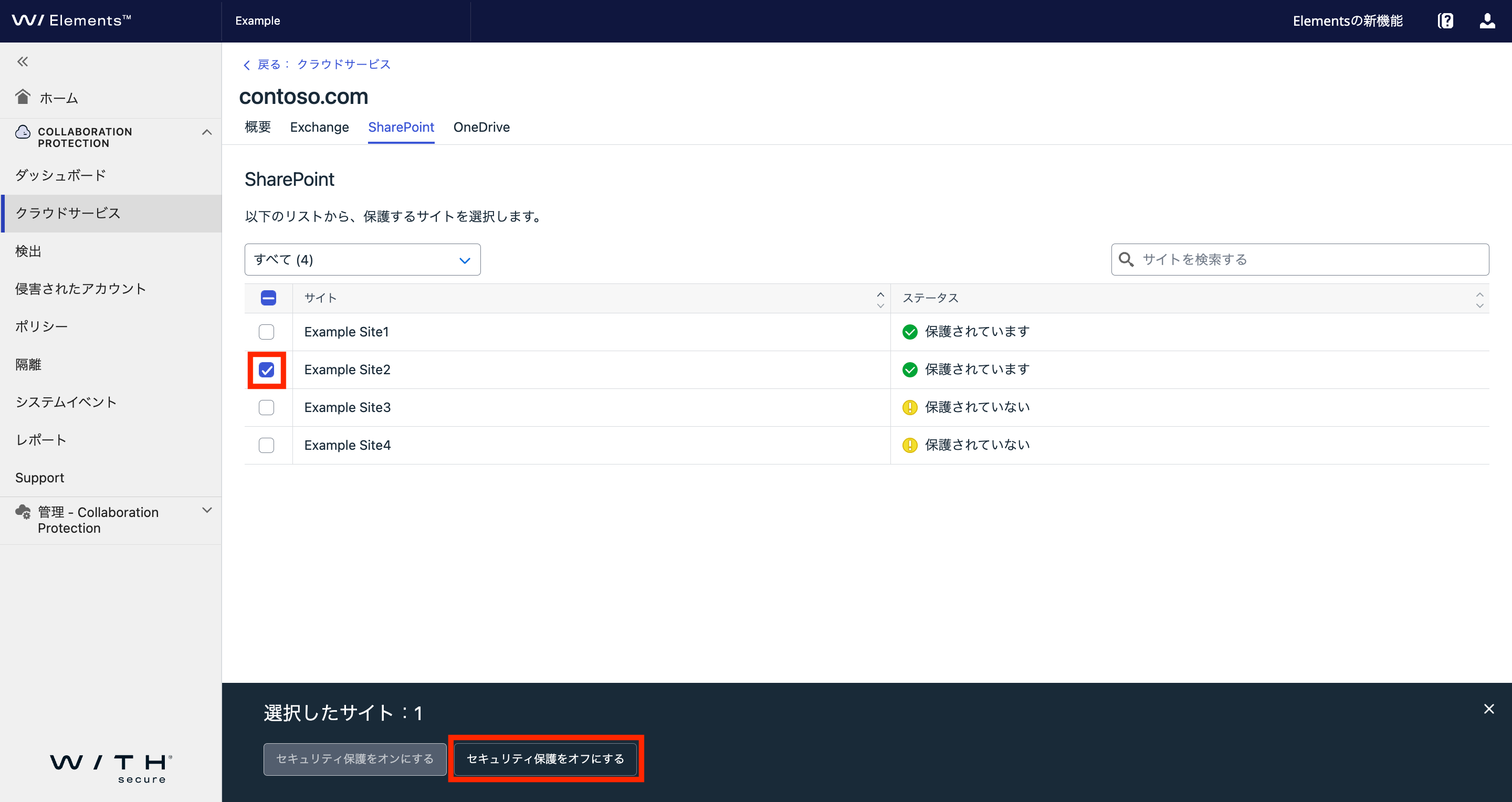Open クラウドサービス in the sidebar
The height and width of the screenshot is (802, 1512).
click(x=111, y=213)
